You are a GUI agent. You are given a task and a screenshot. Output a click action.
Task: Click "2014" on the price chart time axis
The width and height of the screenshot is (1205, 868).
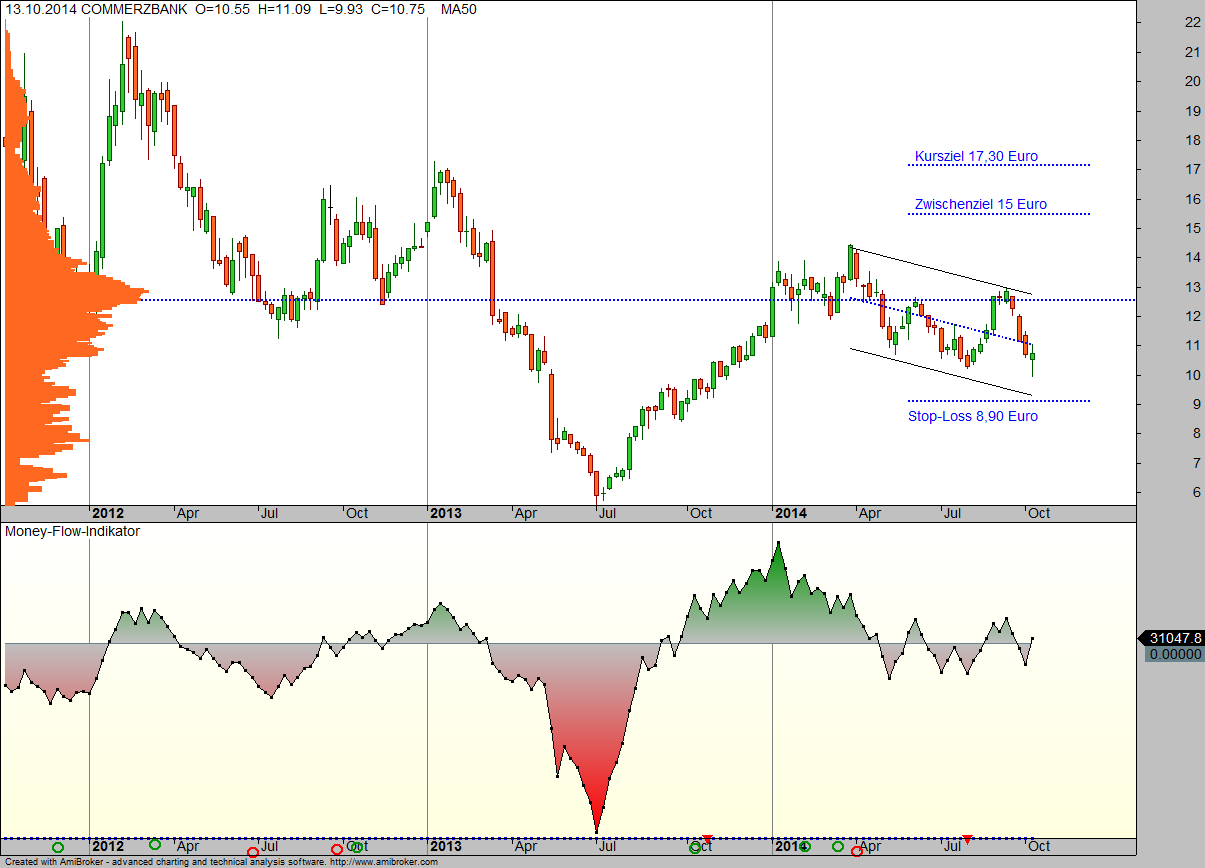coord(791,513)
